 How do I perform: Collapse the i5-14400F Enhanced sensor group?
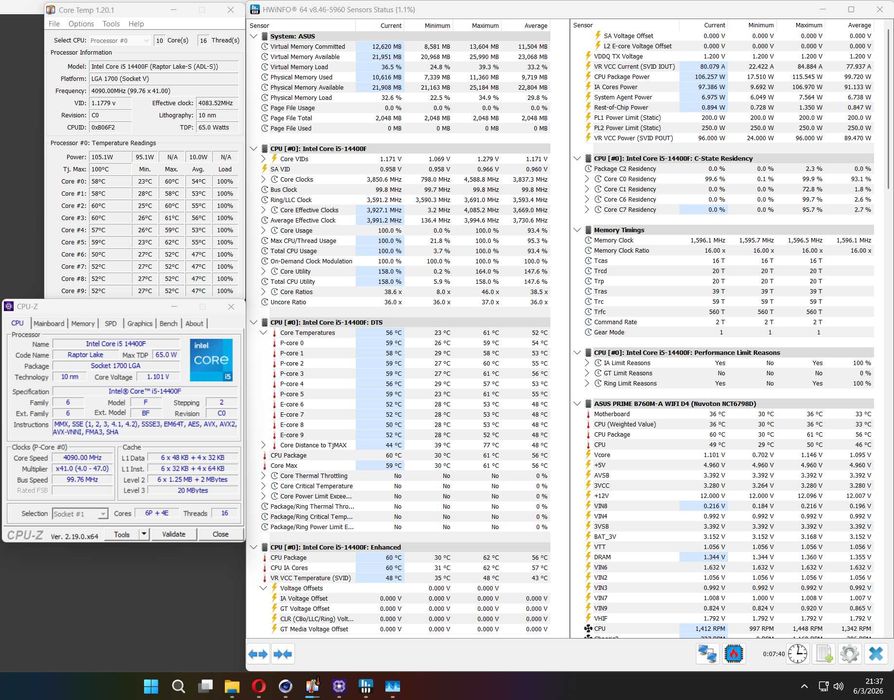point(254,547)
